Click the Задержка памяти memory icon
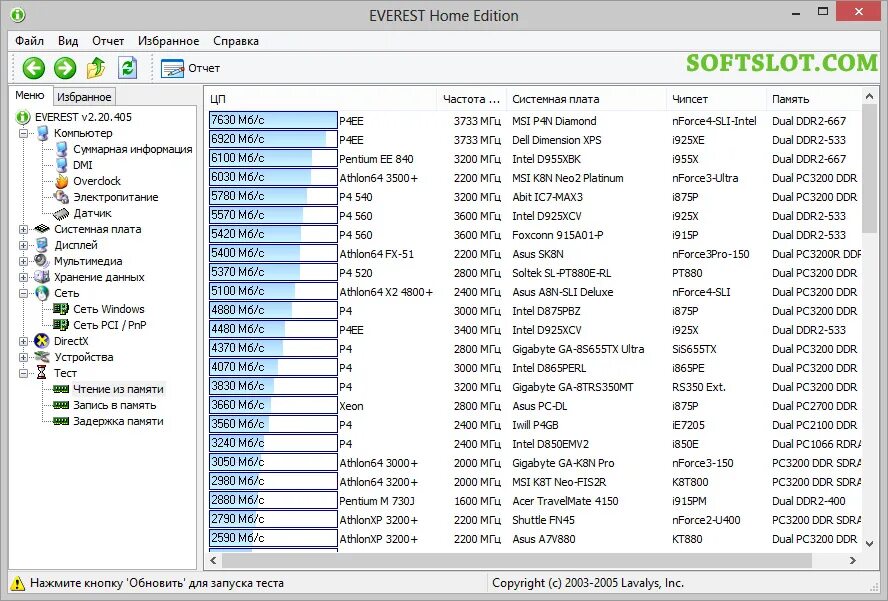 [x=61, y=421]
